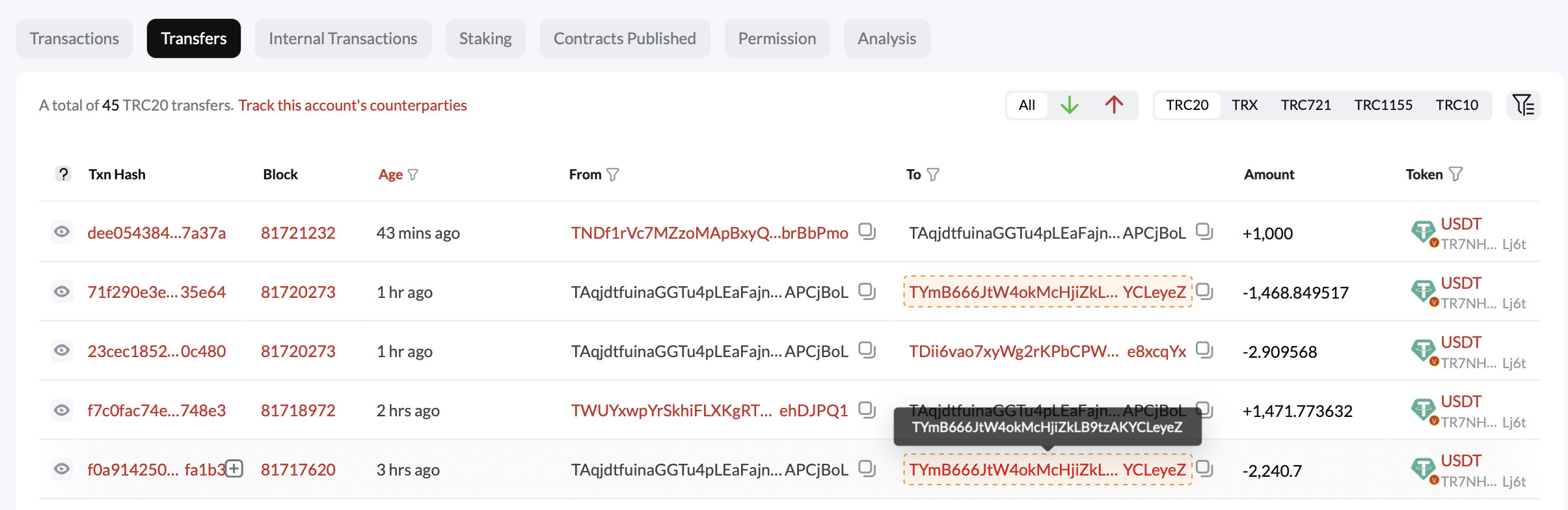The width and height of the screenshot is (1568, 510).
Task: Open block 81720273 in 23cec1852 row
Action: coord(298,351)
